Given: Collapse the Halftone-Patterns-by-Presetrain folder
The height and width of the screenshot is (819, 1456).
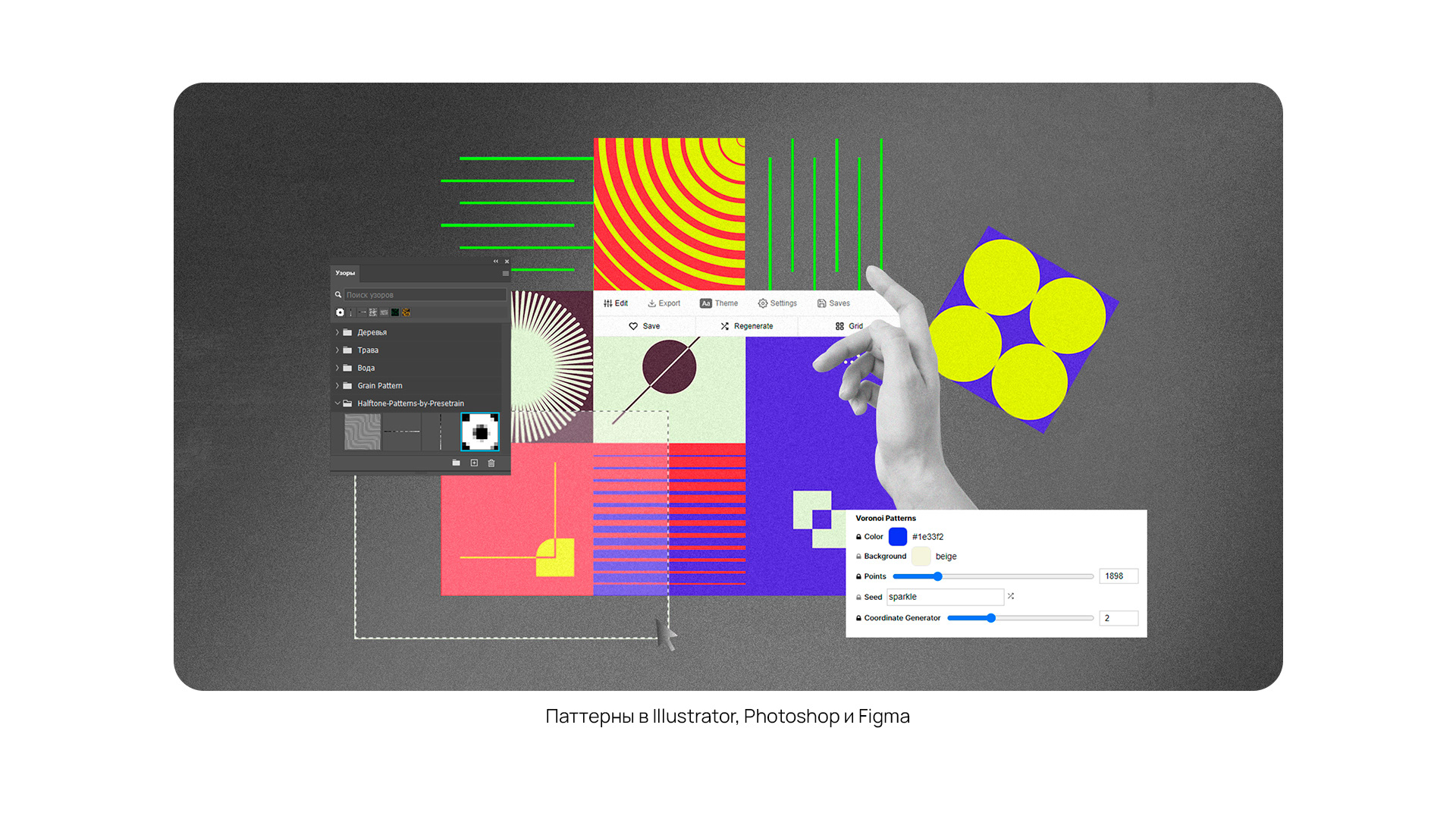Looking at the screenshot, I should coord(337,403).
